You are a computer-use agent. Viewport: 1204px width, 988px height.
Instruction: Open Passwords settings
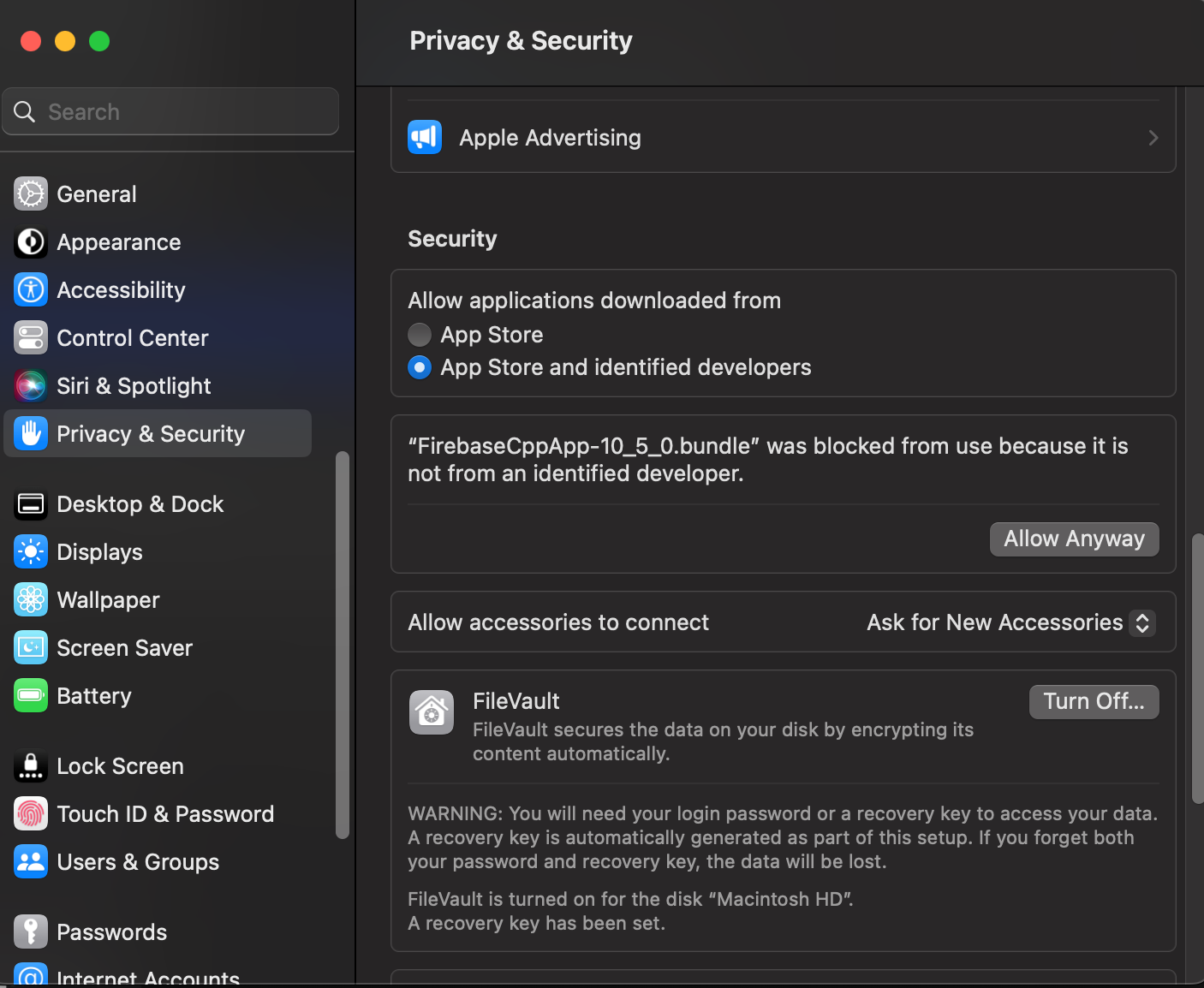[x=158, y=932]
